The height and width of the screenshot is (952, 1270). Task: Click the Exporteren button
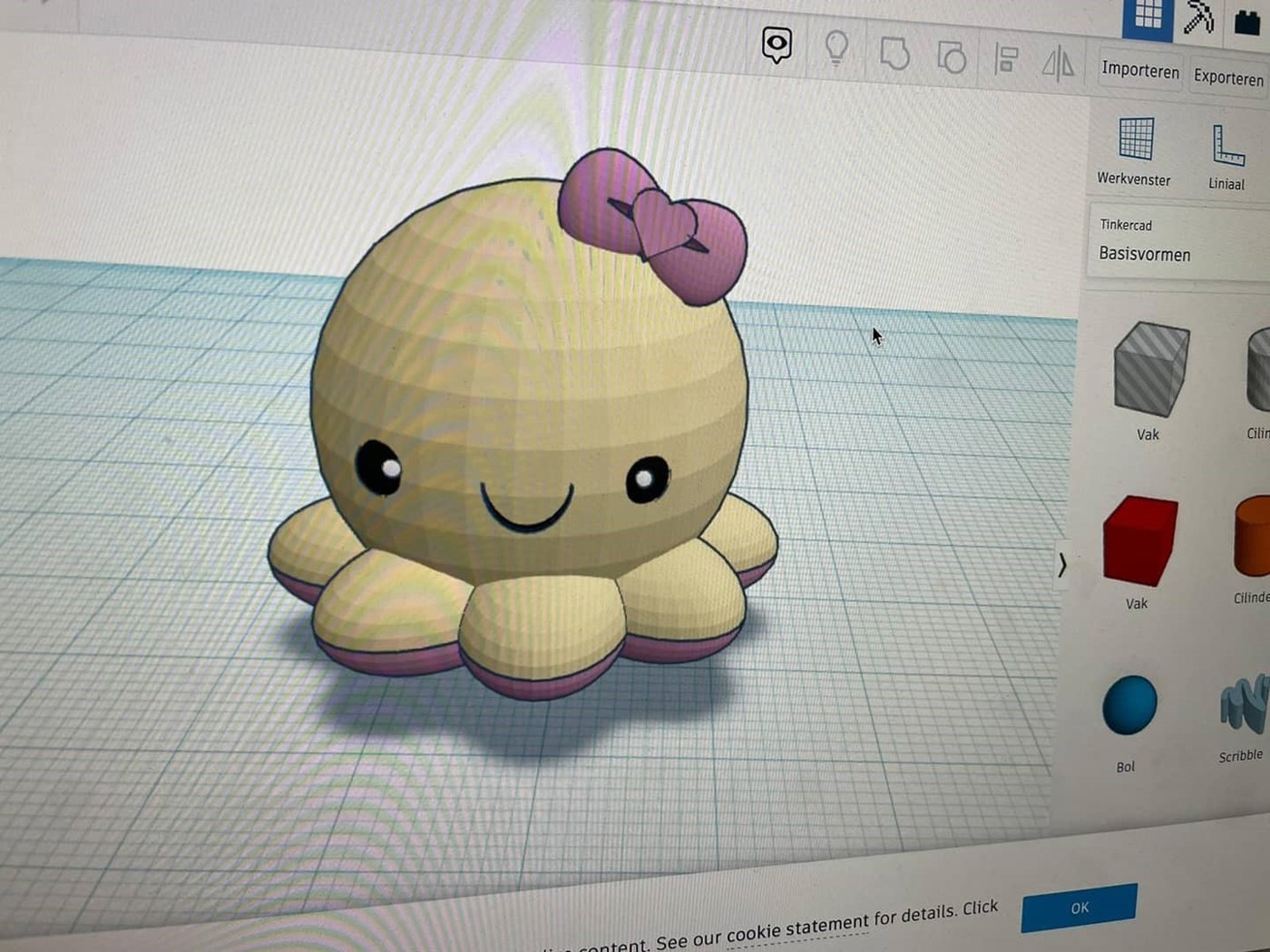(x=1228, y=78)
